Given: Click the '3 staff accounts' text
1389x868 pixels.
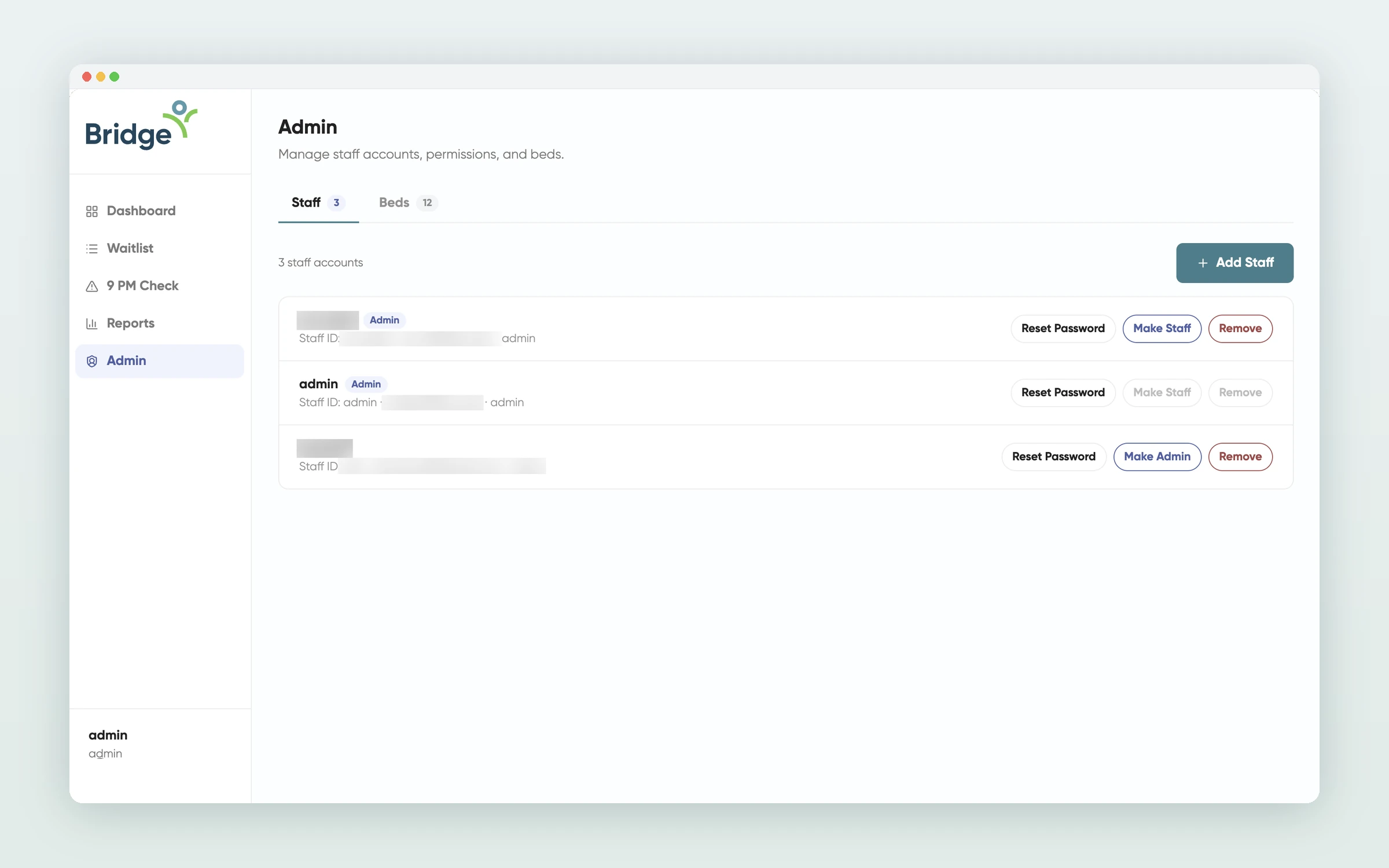Looking at the screenshot, I should click(321, 263).
